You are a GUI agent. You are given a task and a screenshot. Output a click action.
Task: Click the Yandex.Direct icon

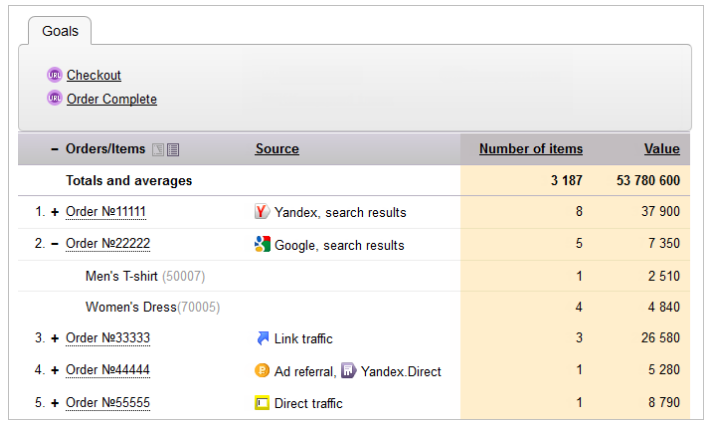(x=348, y=371)
